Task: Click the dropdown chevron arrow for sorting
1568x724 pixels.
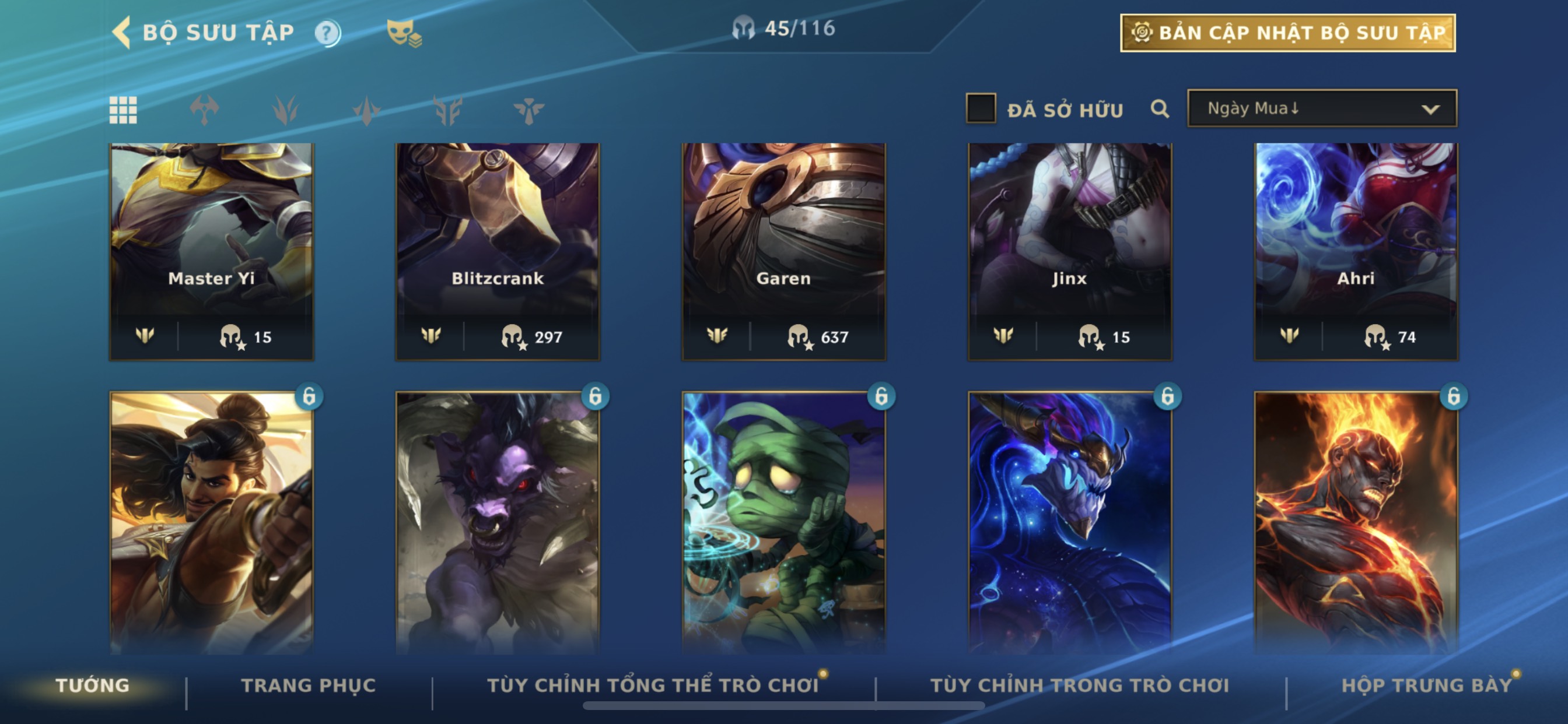Action: pos(1430,110)
